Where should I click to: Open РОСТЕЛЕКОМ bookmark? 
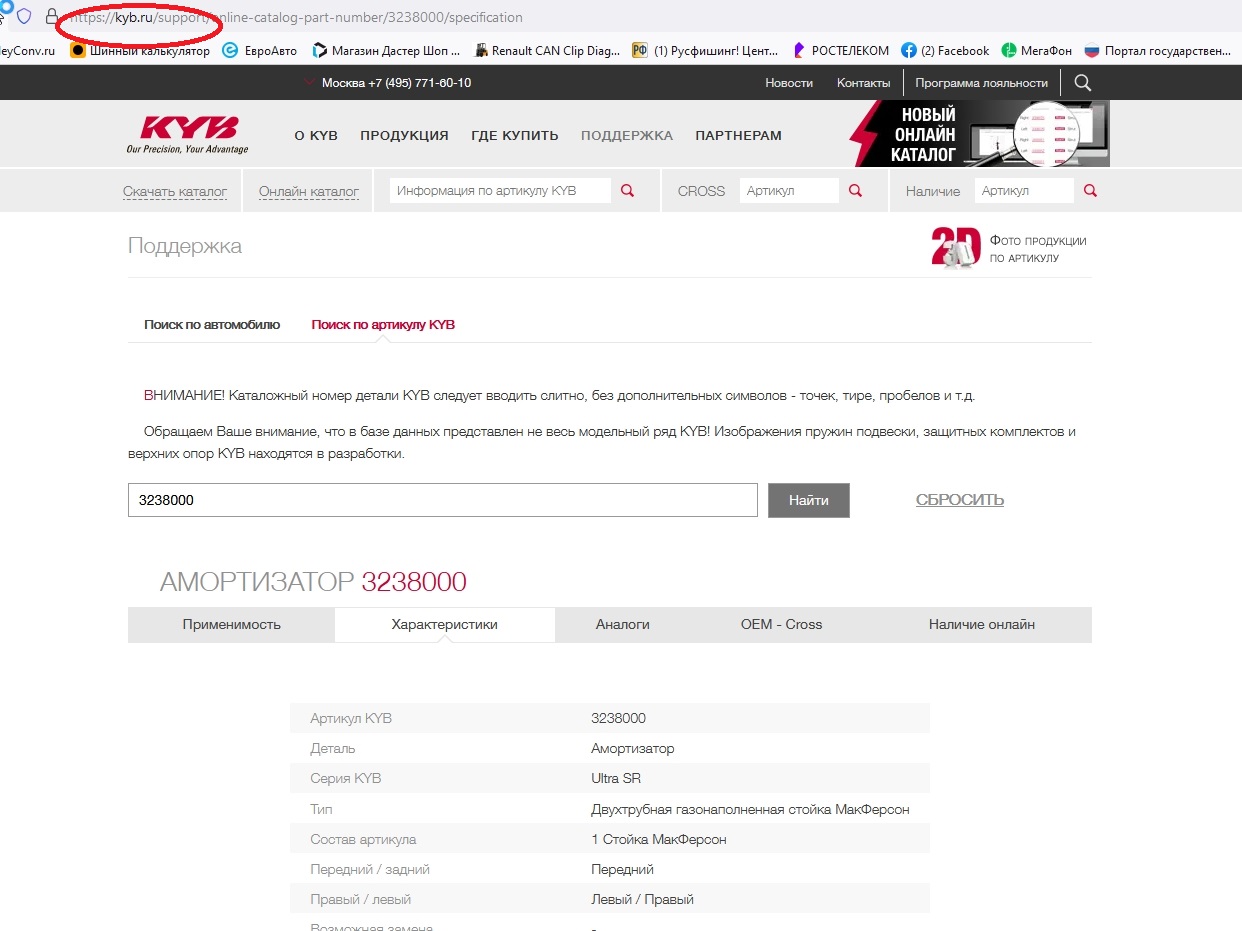[x=840, y=50]
